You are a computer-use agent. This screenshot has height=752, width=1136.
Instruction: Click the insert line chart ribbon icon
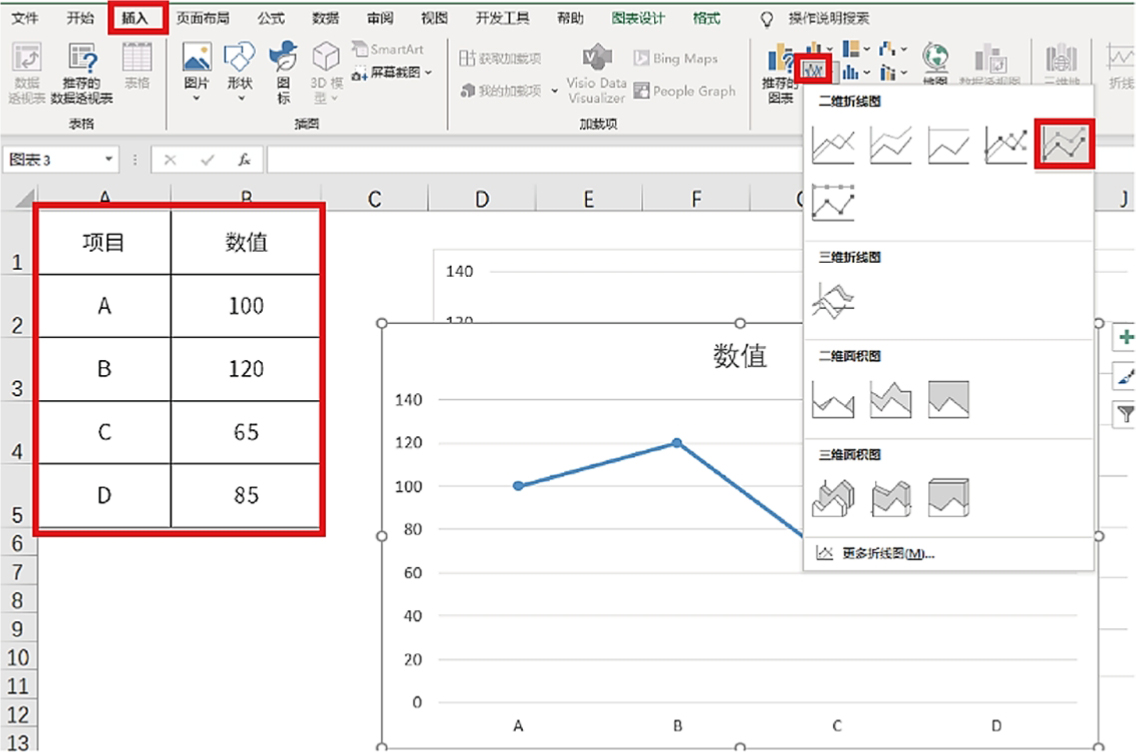pos(816,71)
